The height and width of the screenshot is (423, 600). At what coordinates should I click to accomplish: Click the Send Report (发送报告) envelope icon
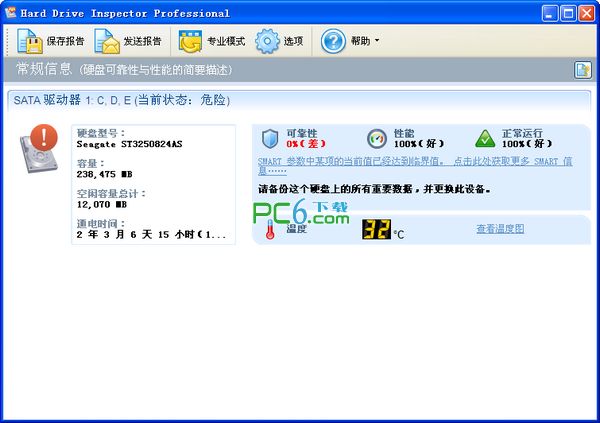107,41
